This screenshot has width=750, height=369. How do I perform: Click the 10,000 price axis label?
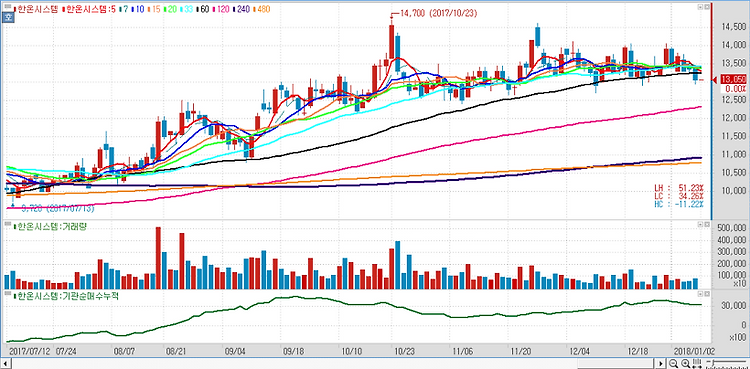click(x=733, y=191)
